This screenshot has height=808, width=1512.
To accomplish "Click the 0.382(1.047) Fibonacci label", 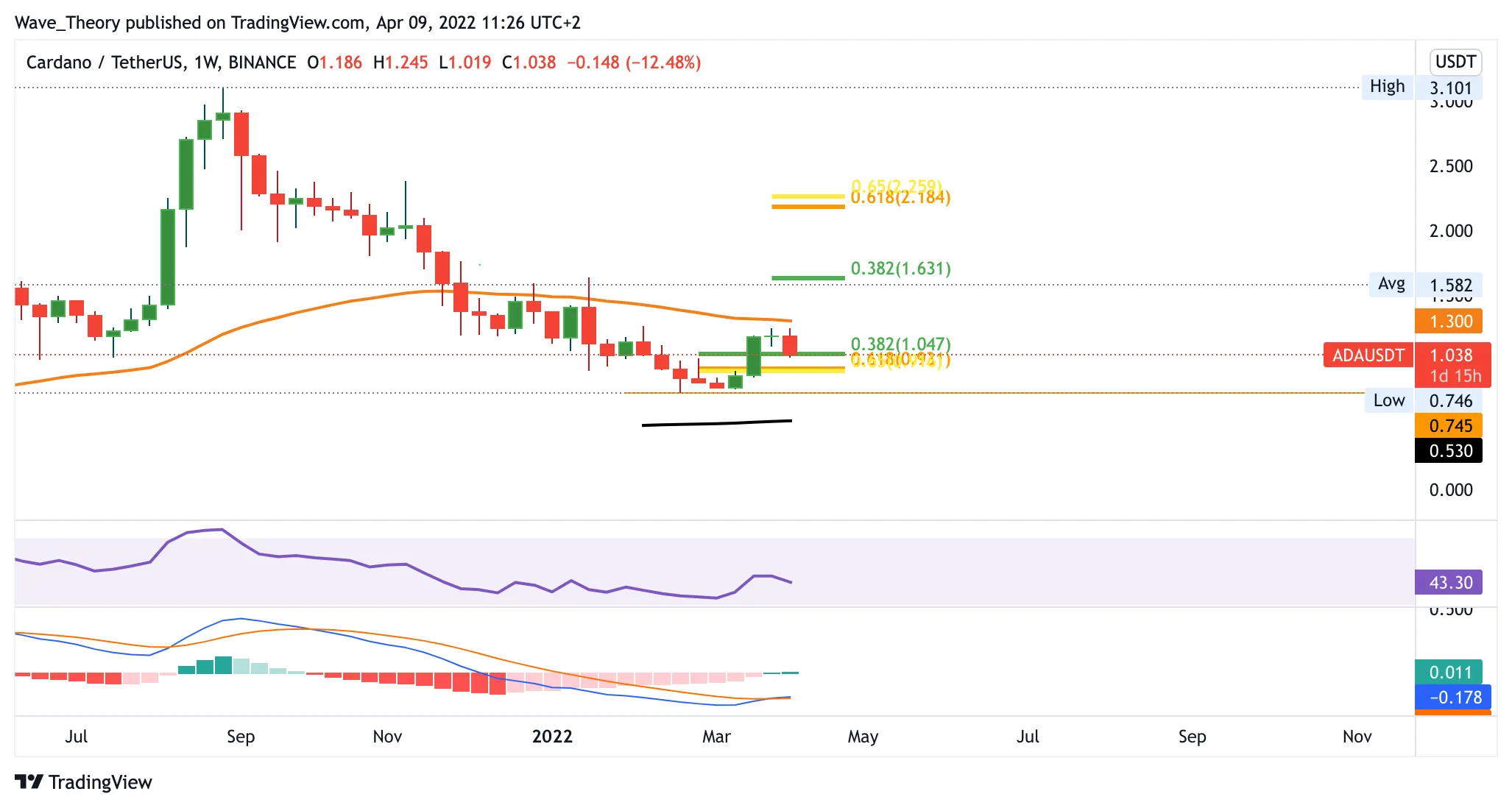I will pos(900,344).
